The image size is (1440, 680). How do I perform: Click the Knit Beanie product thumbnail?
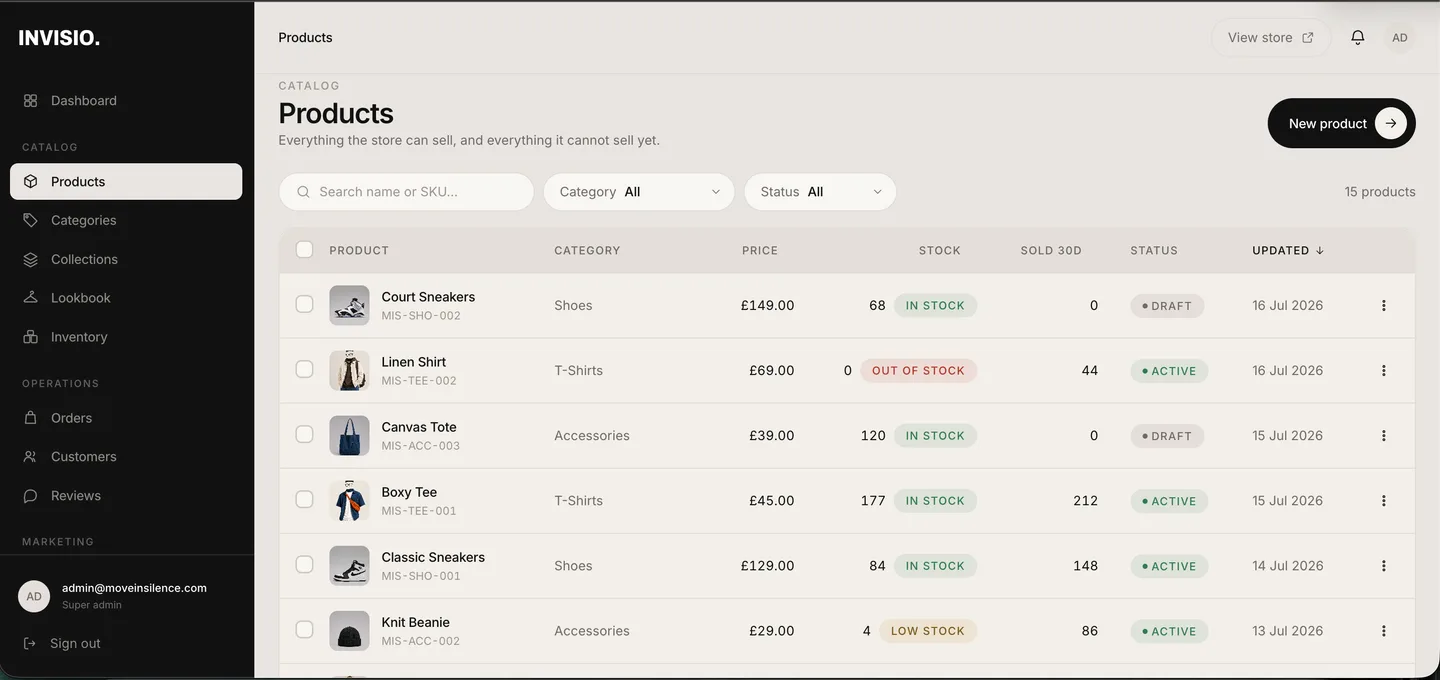(x=349, y=630)
